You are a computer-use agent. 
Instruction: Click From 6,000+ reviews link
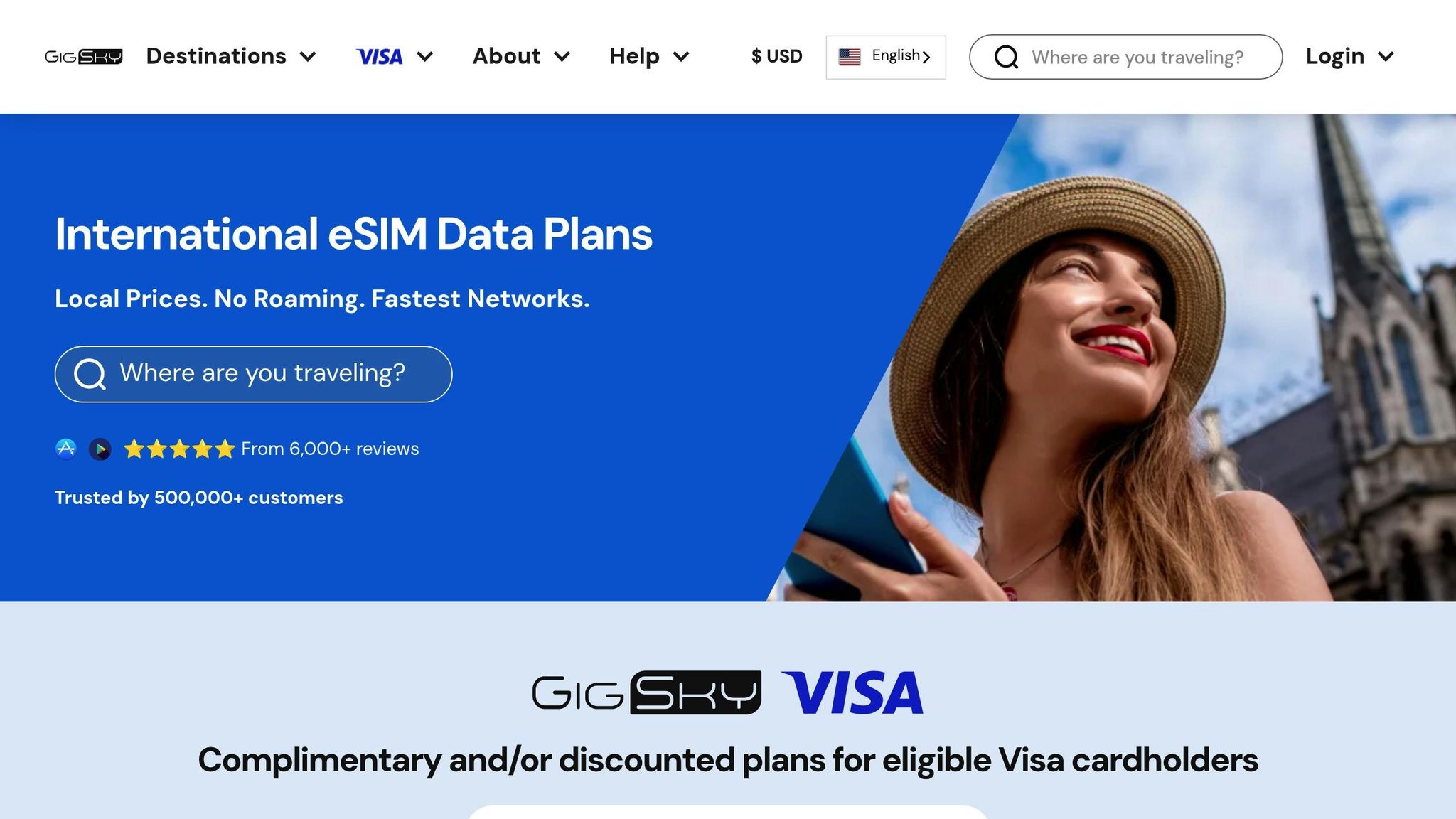330,449
